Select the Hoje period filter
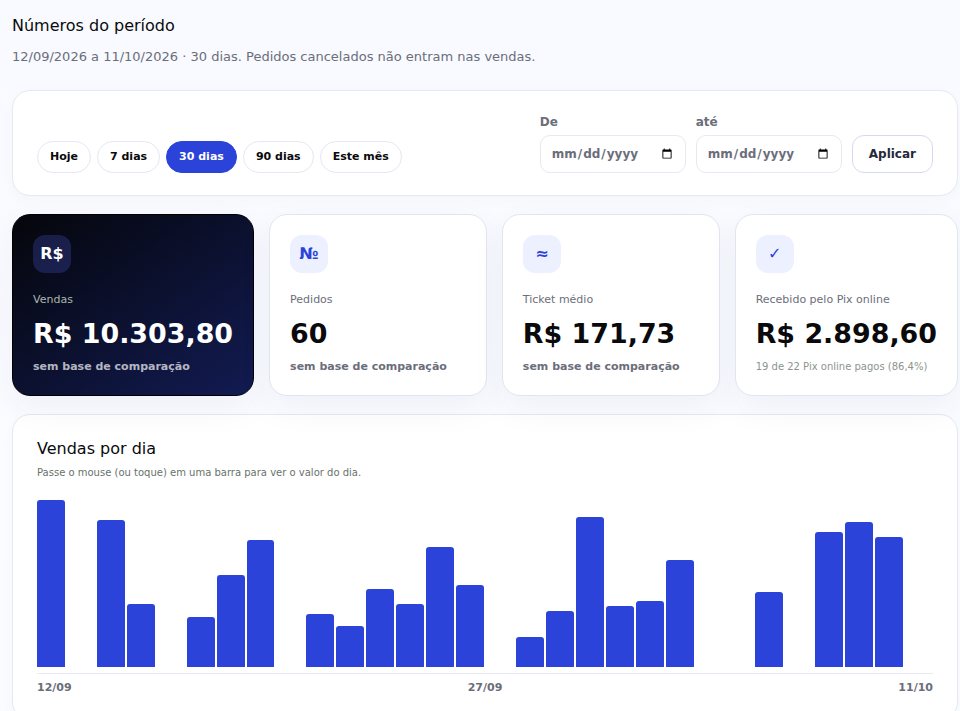Image resolution: width=960 pixels, height=711 pixels. [64, 156]
